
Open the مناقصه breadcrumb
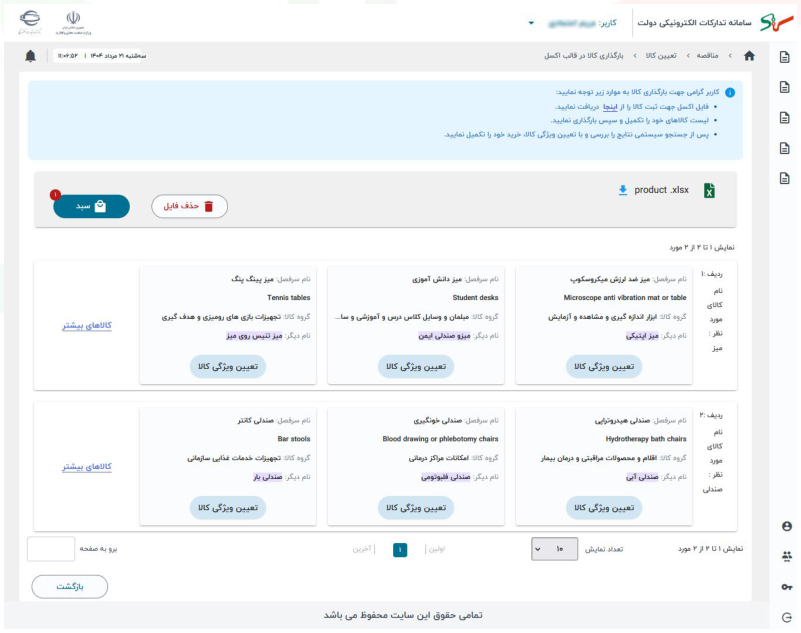click(708, 56)
